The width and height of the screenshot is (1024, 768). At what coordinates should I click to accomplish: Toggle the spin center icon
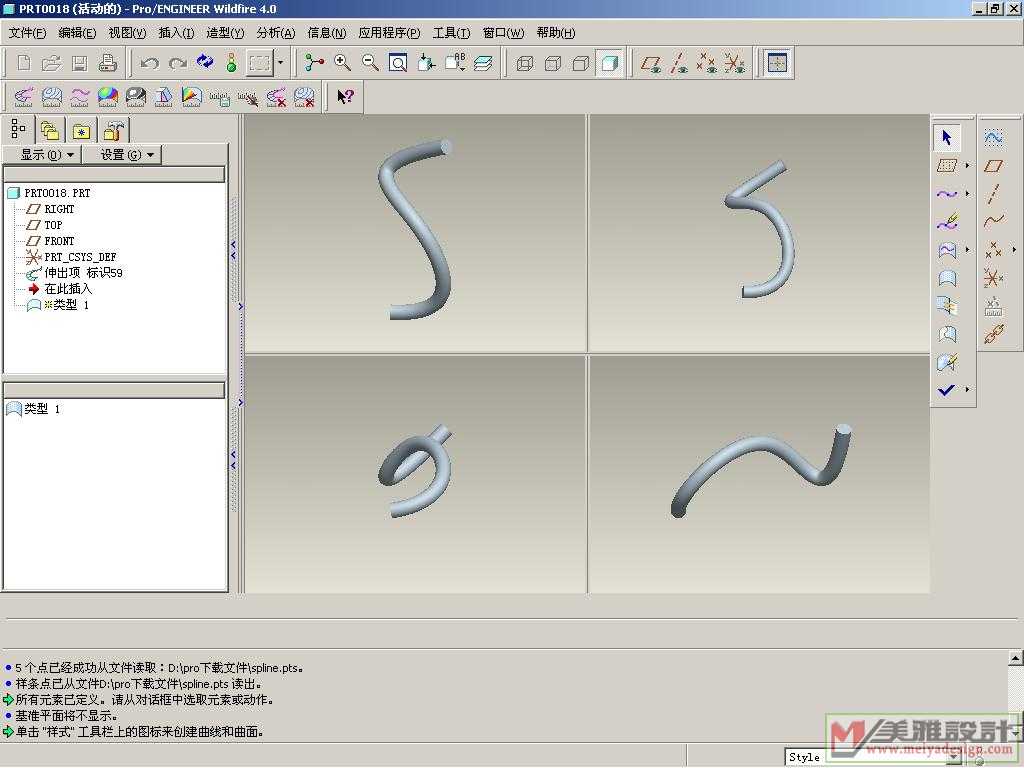tap(314, 63)
